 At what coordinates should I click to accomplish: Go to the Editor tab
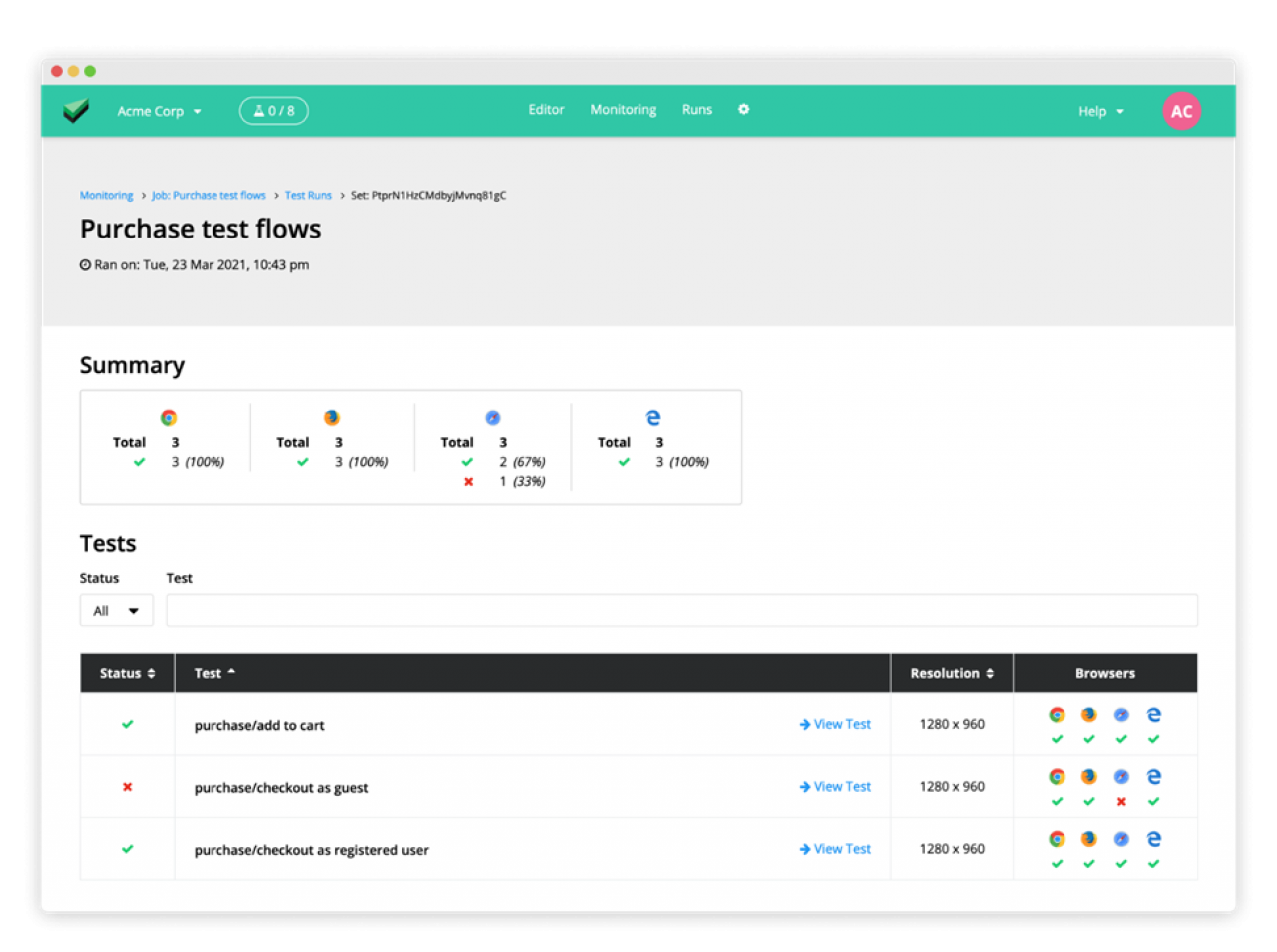click(x=546, y=110)
